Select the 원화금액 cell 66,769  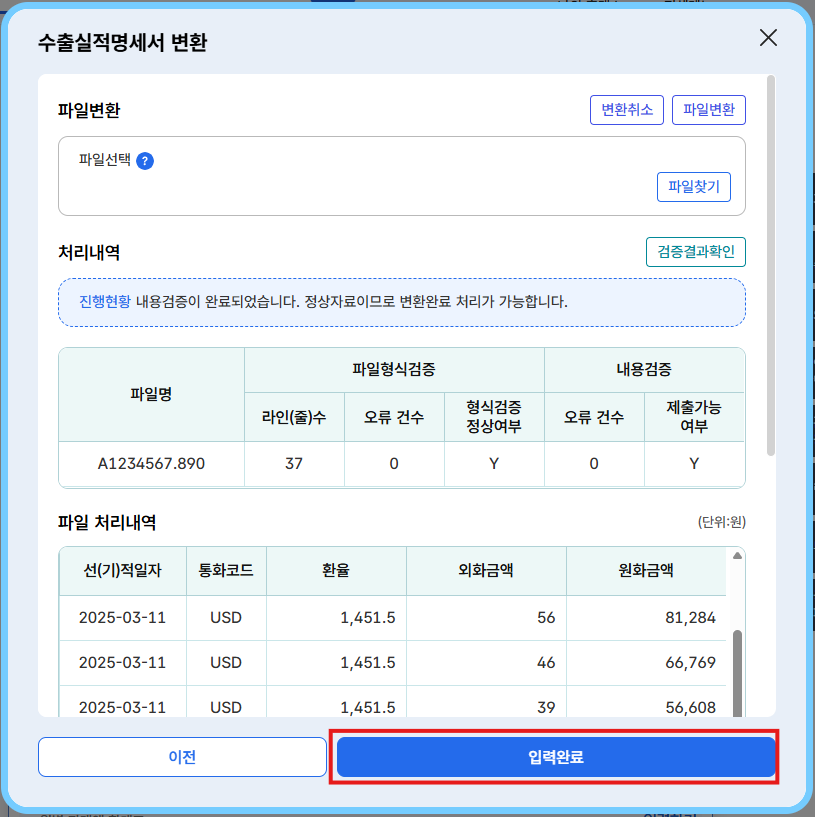[646, 663]
